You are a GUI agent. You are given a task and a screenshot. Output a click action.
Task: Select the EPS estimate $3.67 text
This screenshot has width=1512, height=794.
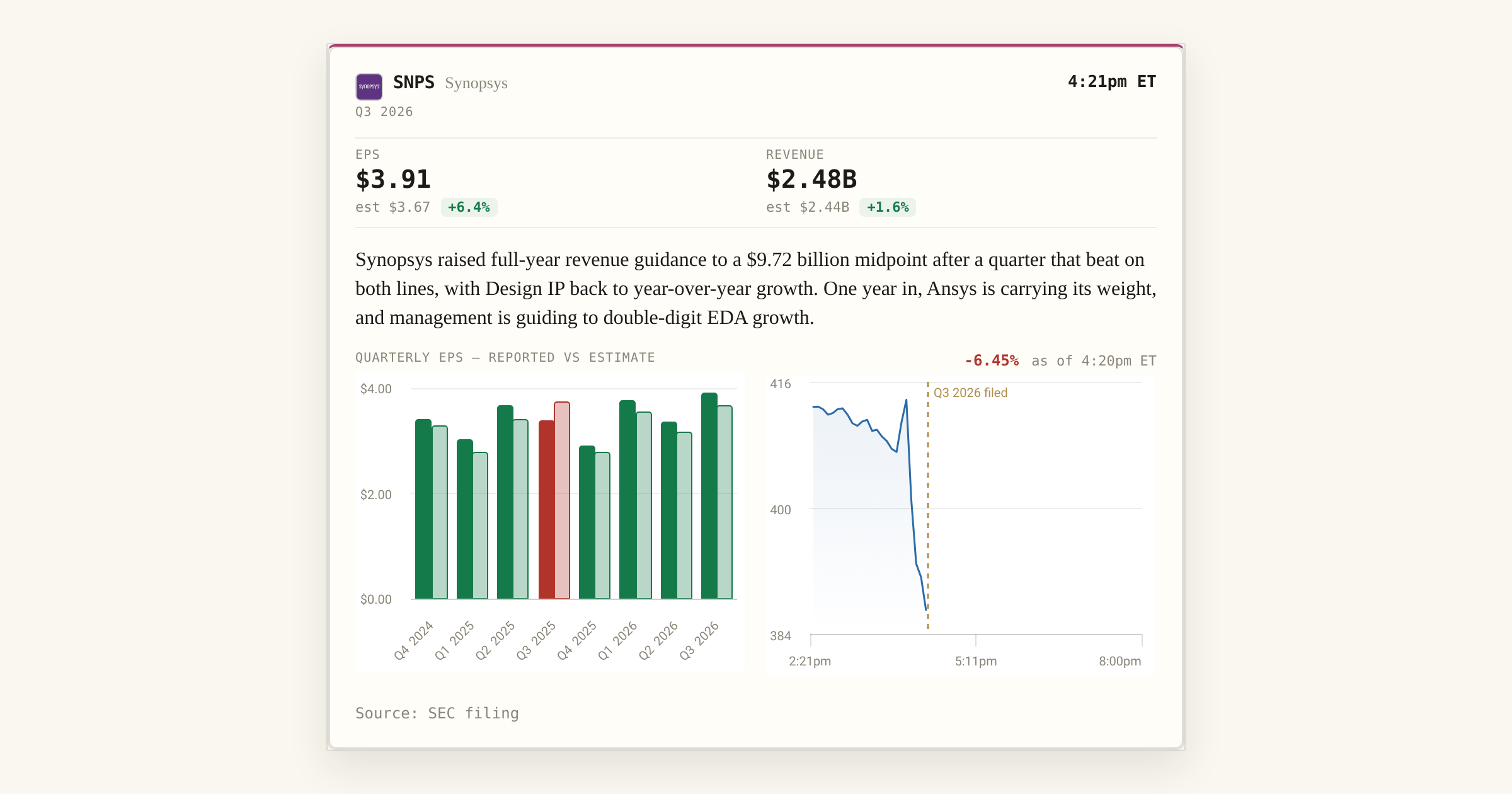pyautogui.click(x=392, y=207)
